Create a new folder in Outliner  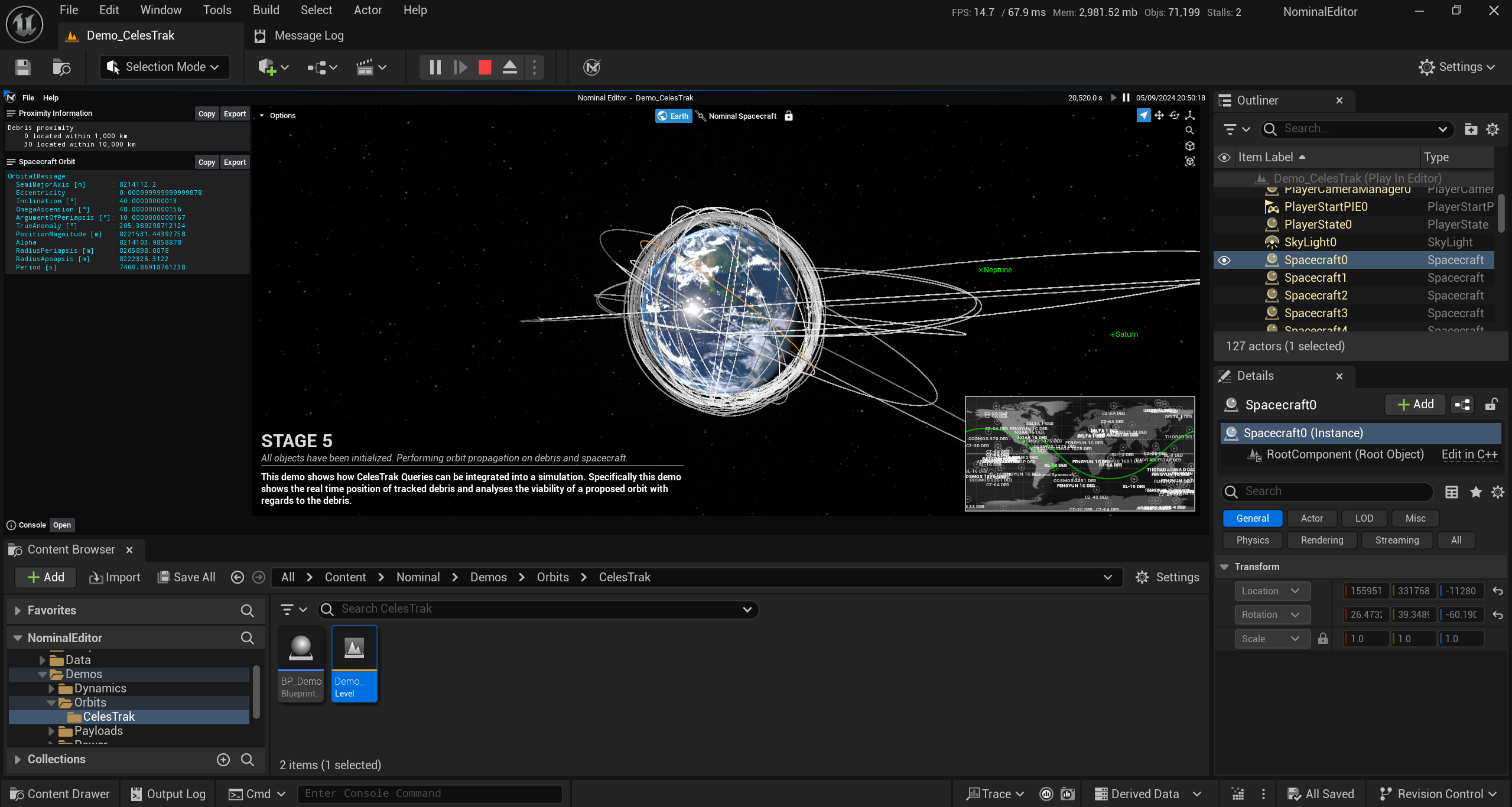[1471, 129]
